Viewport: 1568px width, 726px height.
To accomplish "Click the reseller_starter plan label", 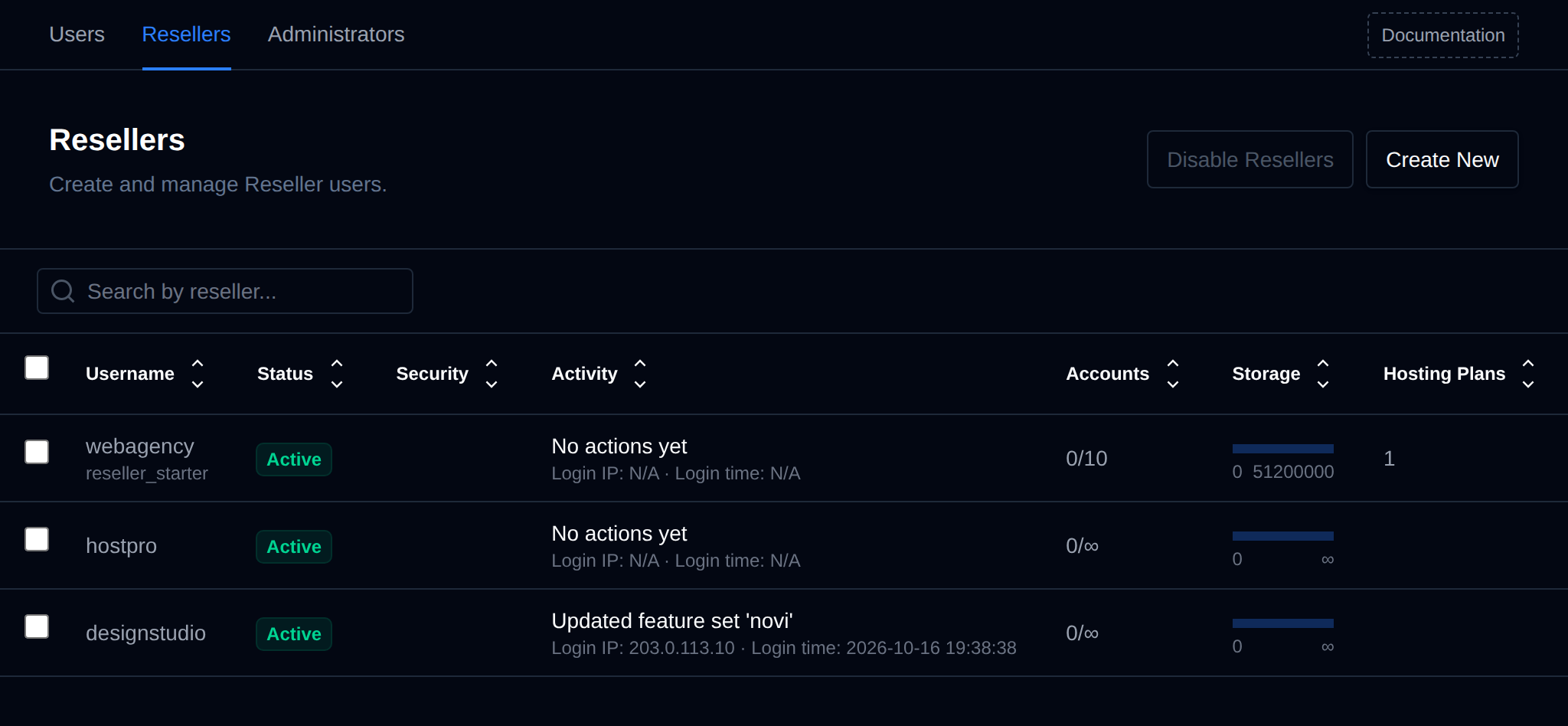I will (x=147, y=473).
